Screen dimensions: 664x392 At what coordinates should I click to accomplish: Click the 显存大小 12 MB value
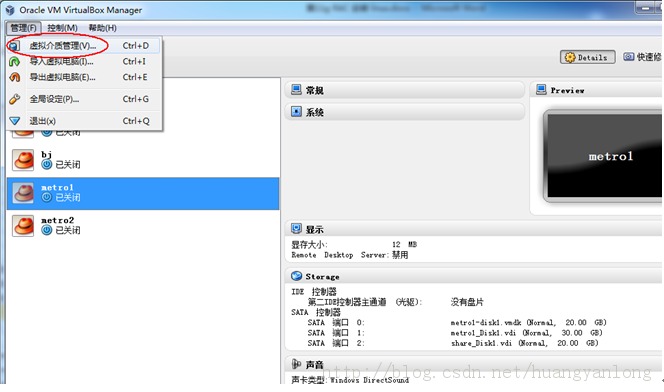[x=404, y=245]
